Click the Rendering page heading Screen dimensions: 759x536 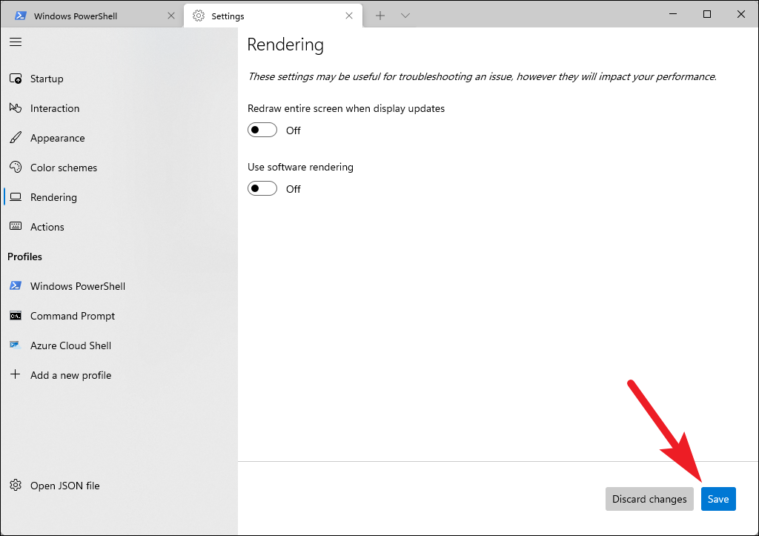click(x=285, y=45)
